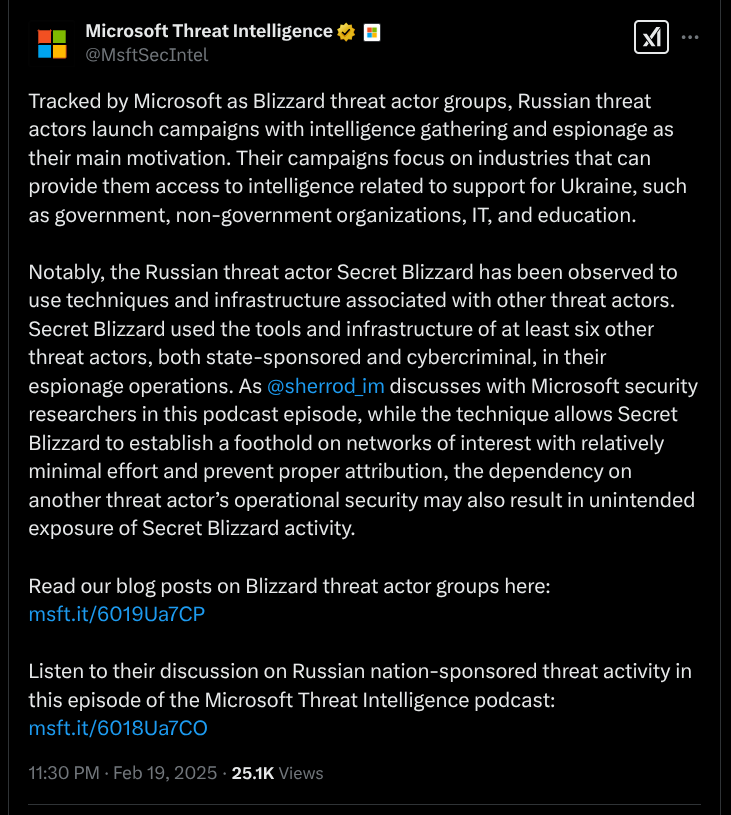Open the blog link msft.it/6019Ua7CP
The height and width of the screenshot is (815, 731).
click(x=115, y=615)
